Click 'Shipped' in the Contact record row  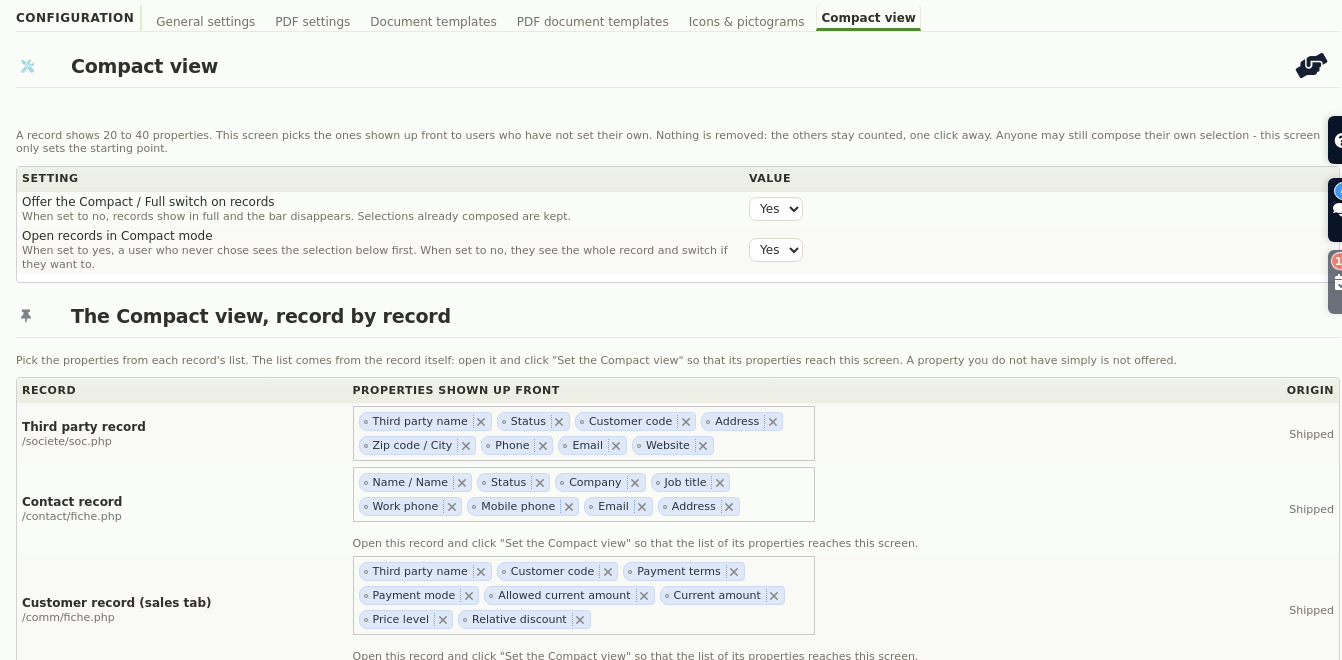click(x=1311, y=509)
